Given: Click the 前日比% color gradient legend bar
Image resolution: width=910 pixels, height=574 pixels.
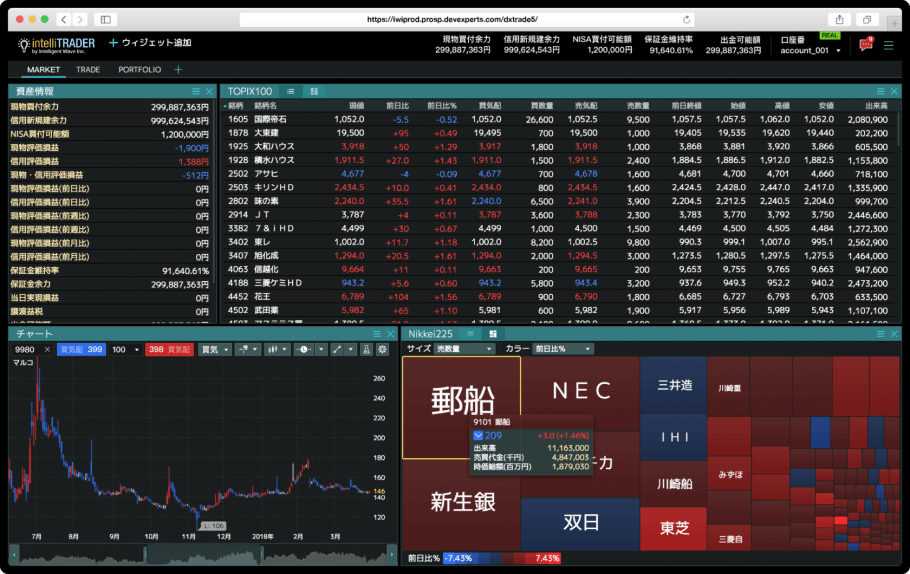Looking at the screenshot, I should [x=503, y=557].
